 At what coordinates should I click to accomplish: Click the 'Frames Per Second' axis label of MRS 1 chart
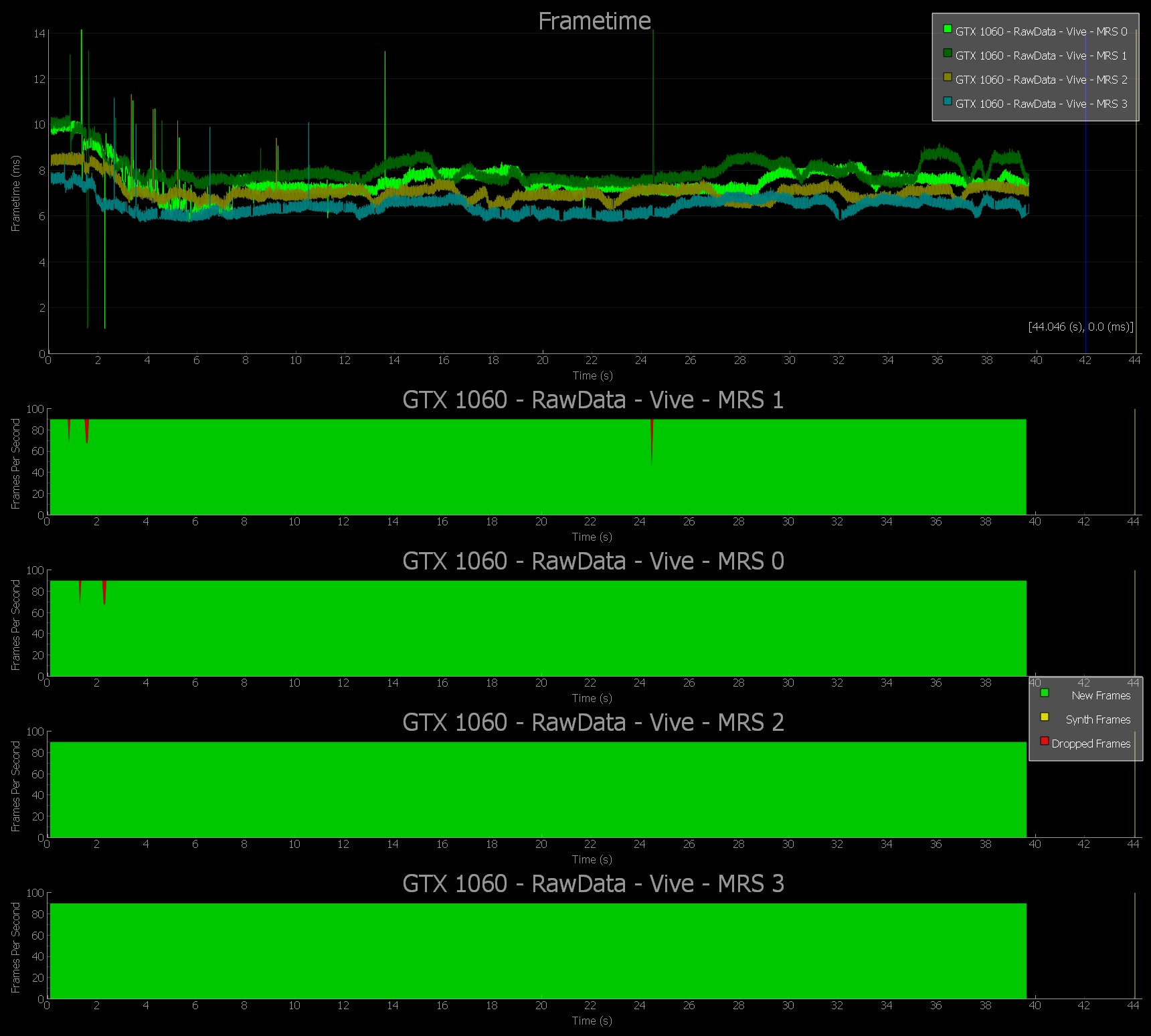[15, 464]
